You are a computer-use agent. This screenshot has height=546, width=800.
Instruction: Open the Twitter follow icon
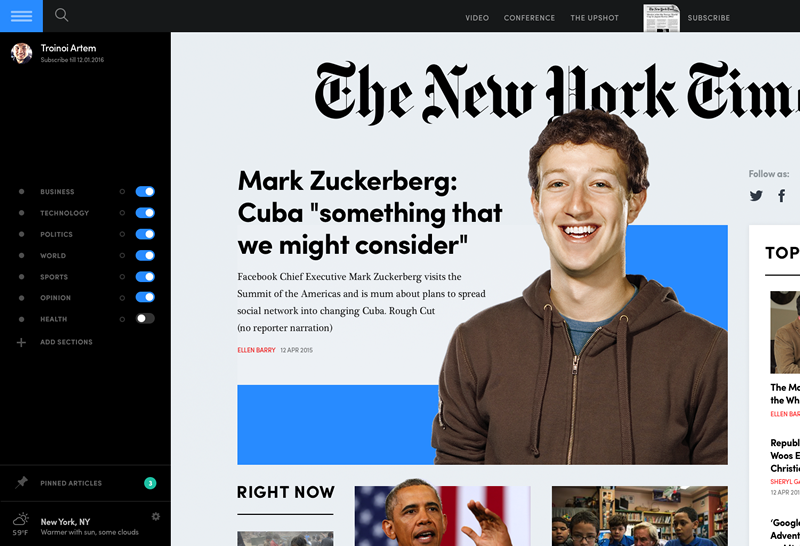[x=756, y=195]
